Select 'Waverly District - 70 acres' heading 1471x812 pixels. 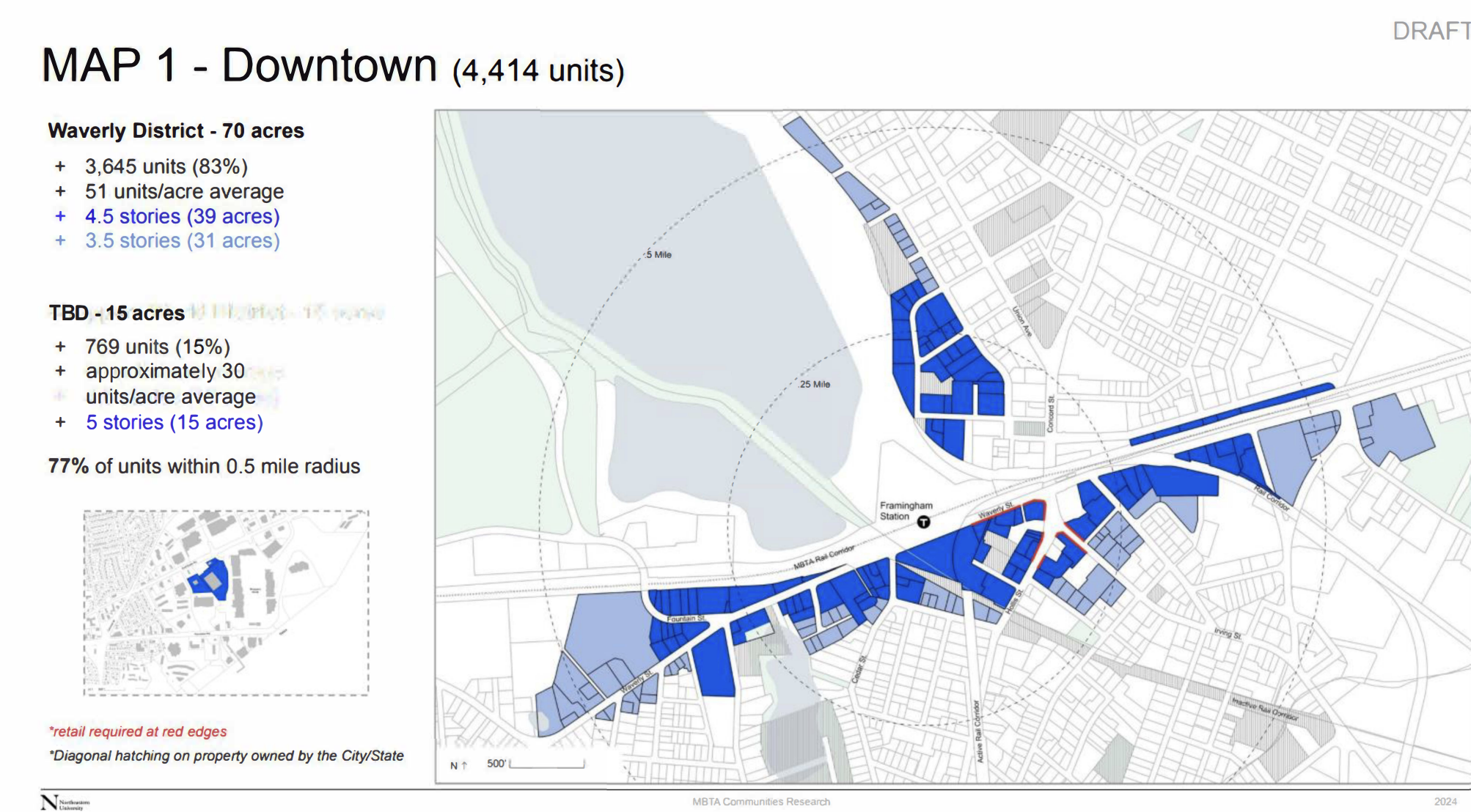tap(176, 130)
